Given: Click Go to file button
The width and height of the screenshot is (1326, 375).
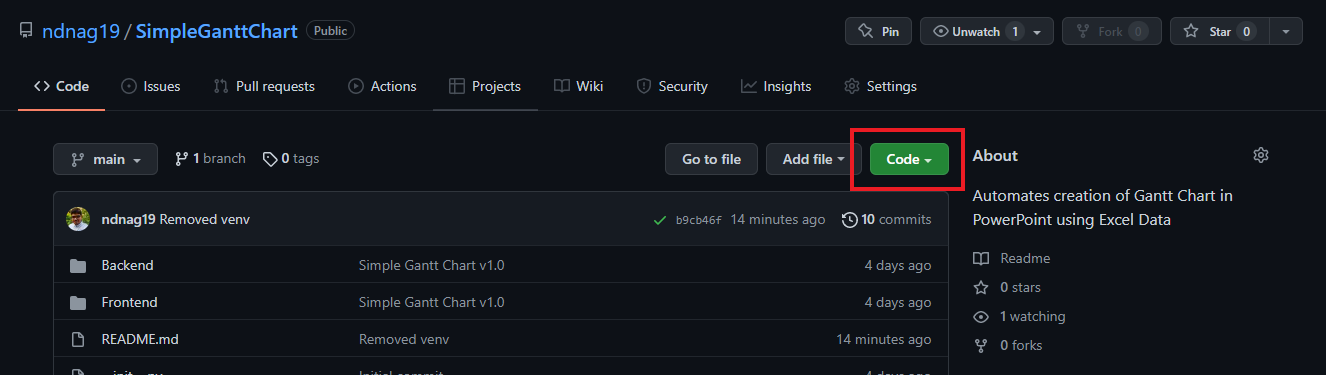Looking at the screenshot, I should tap(711, 159).
